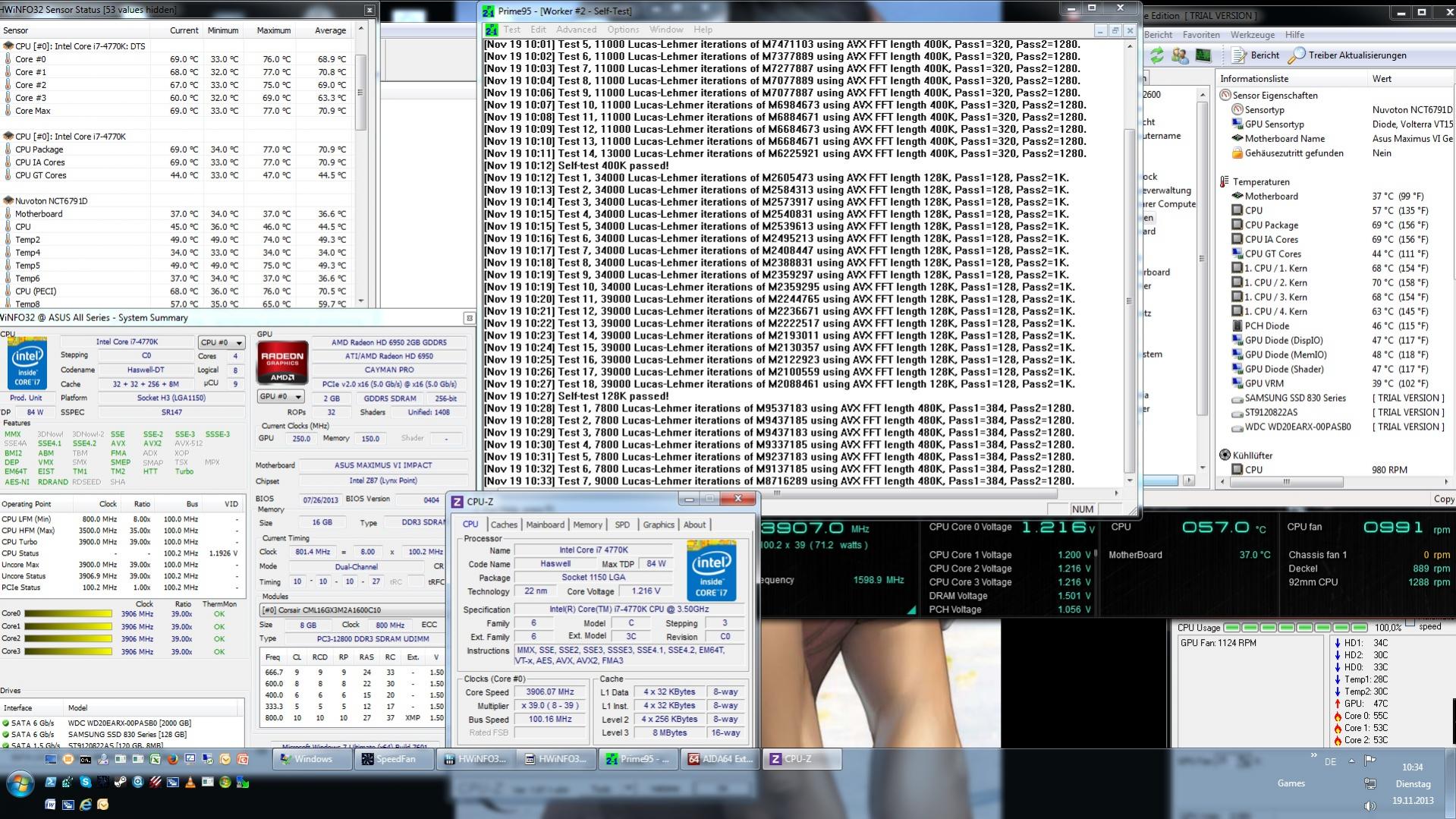1456x819 pixels.
Task: Click the Average column header in HWiNFO sensors
Action: 331,30
